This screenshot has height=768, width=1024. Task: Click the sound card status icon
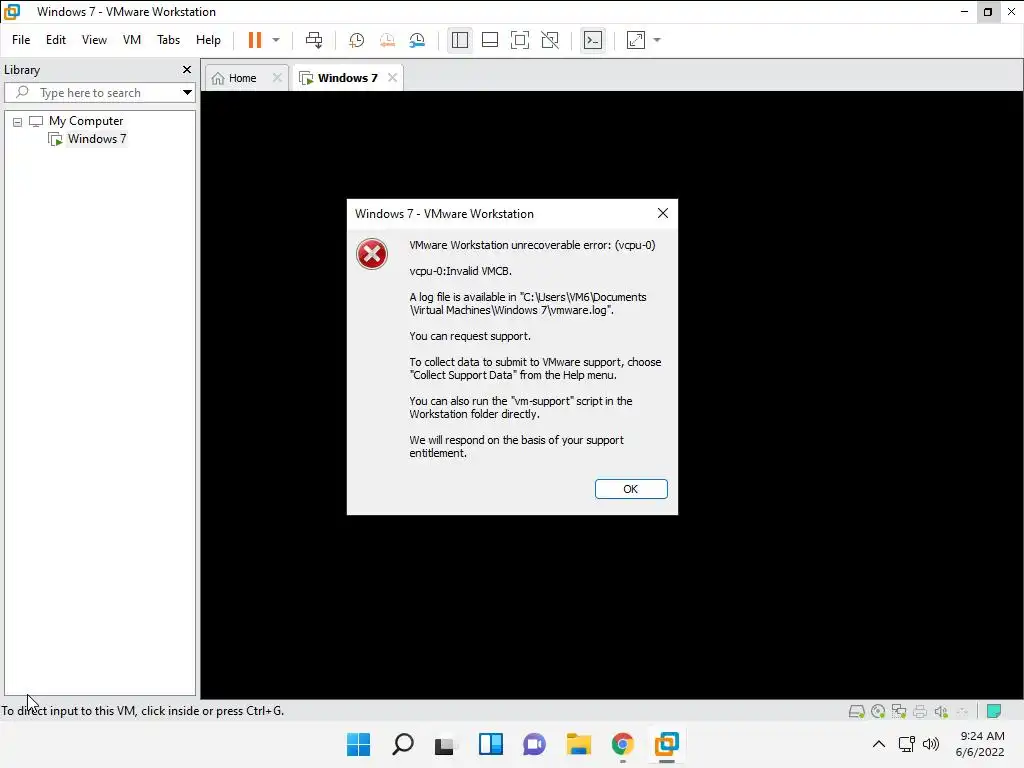[x=941, y=711]
